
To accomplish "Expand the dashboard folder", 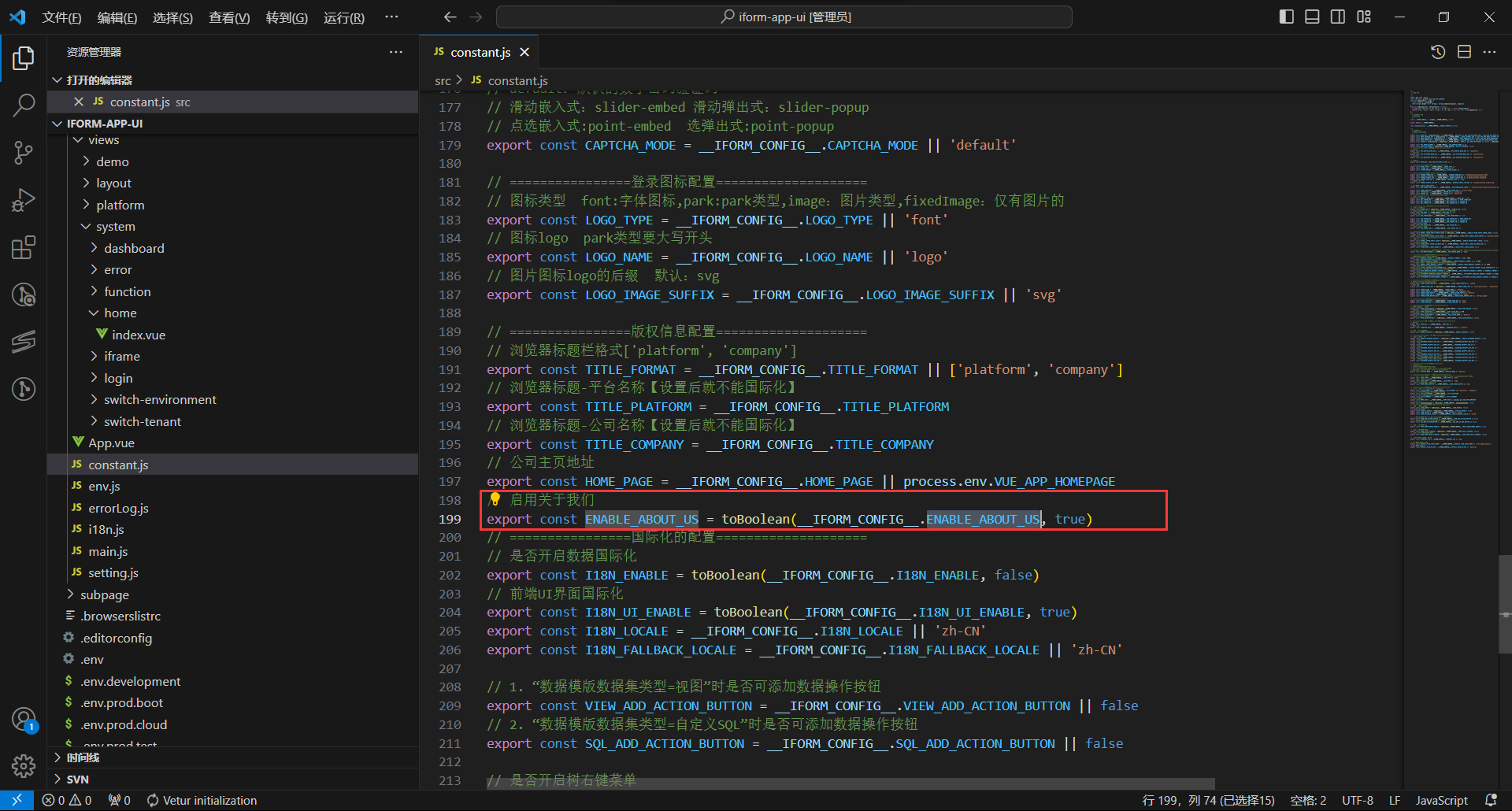I will (134, 248).
